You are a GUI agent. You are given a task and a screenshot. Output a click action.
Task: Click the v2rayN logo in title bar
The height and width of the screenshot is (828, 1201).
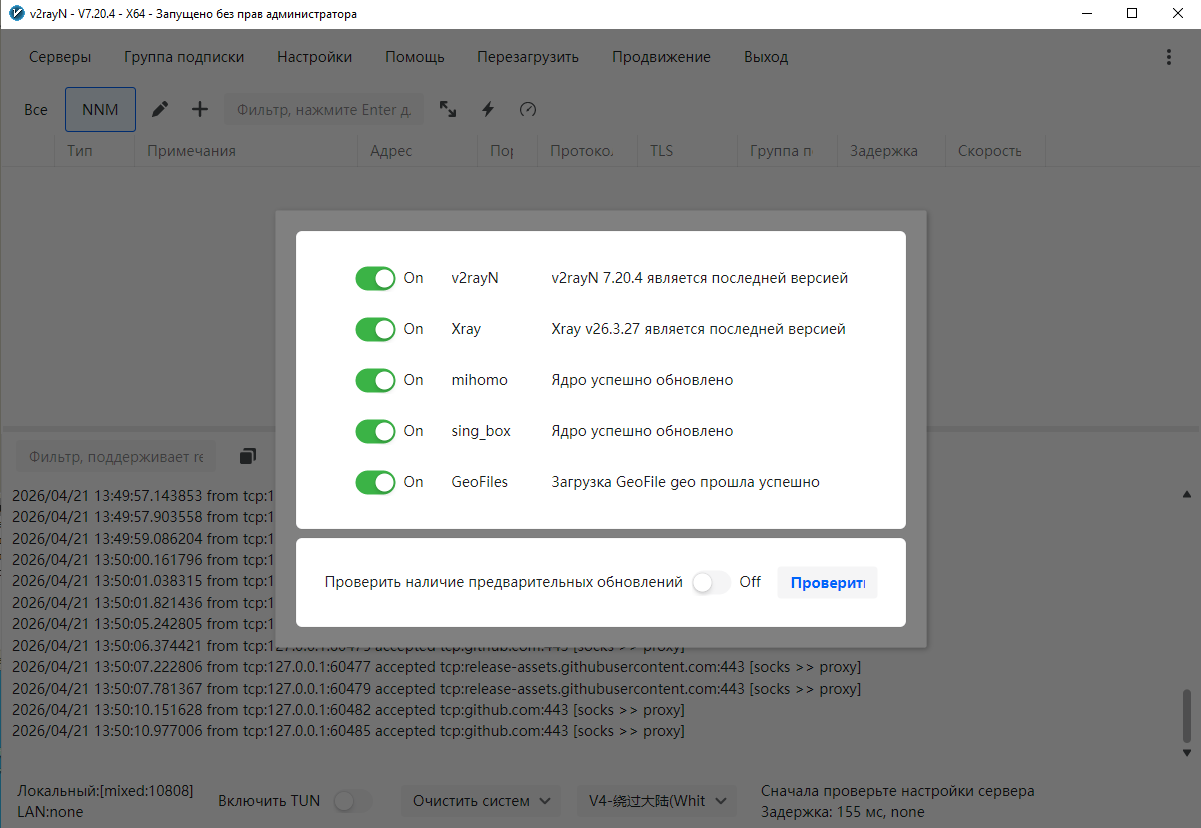point(16,14)
